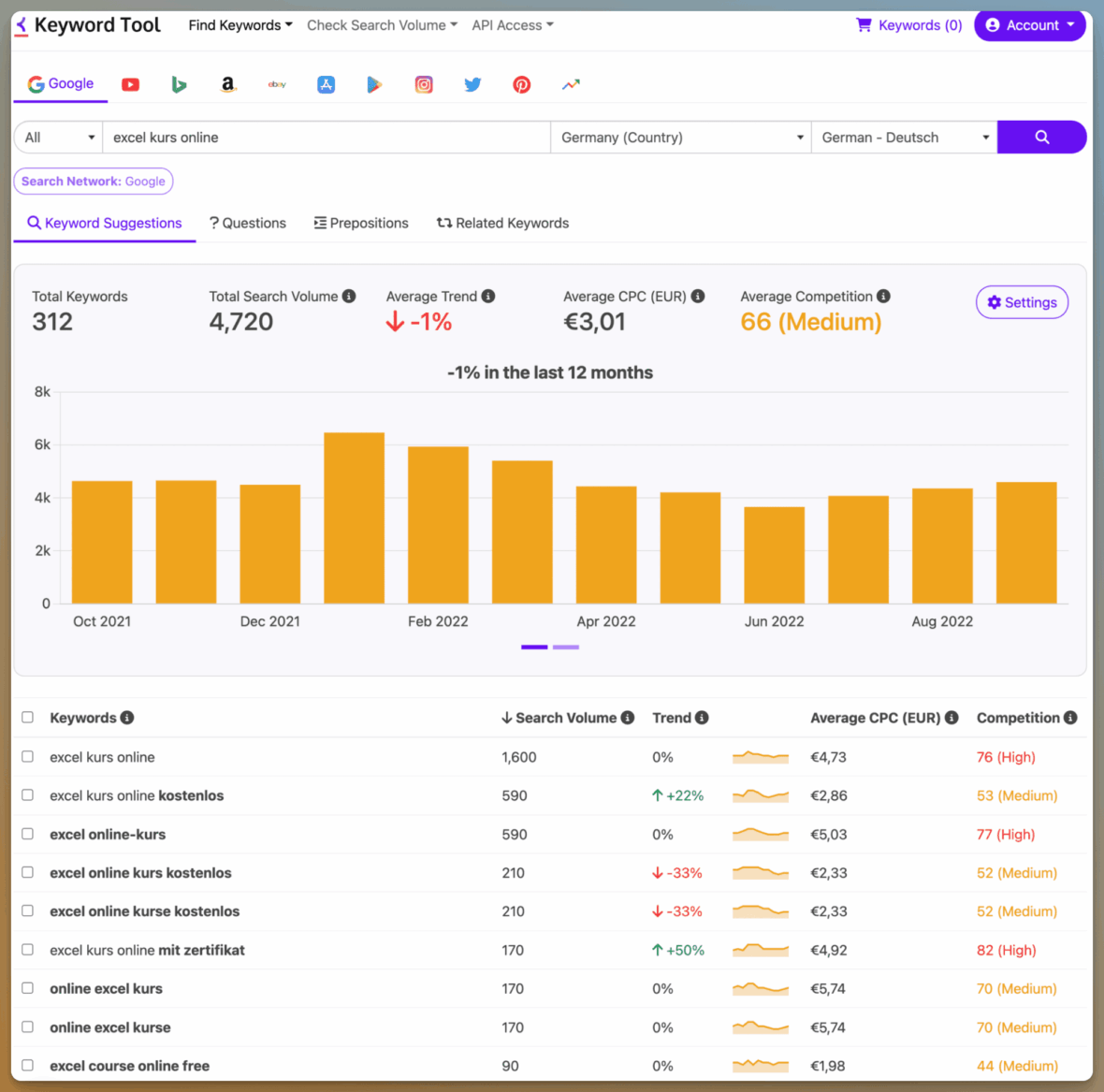Open the All search type dropdown
This screenshot has width=1104, height=1092.
[57, 137]
